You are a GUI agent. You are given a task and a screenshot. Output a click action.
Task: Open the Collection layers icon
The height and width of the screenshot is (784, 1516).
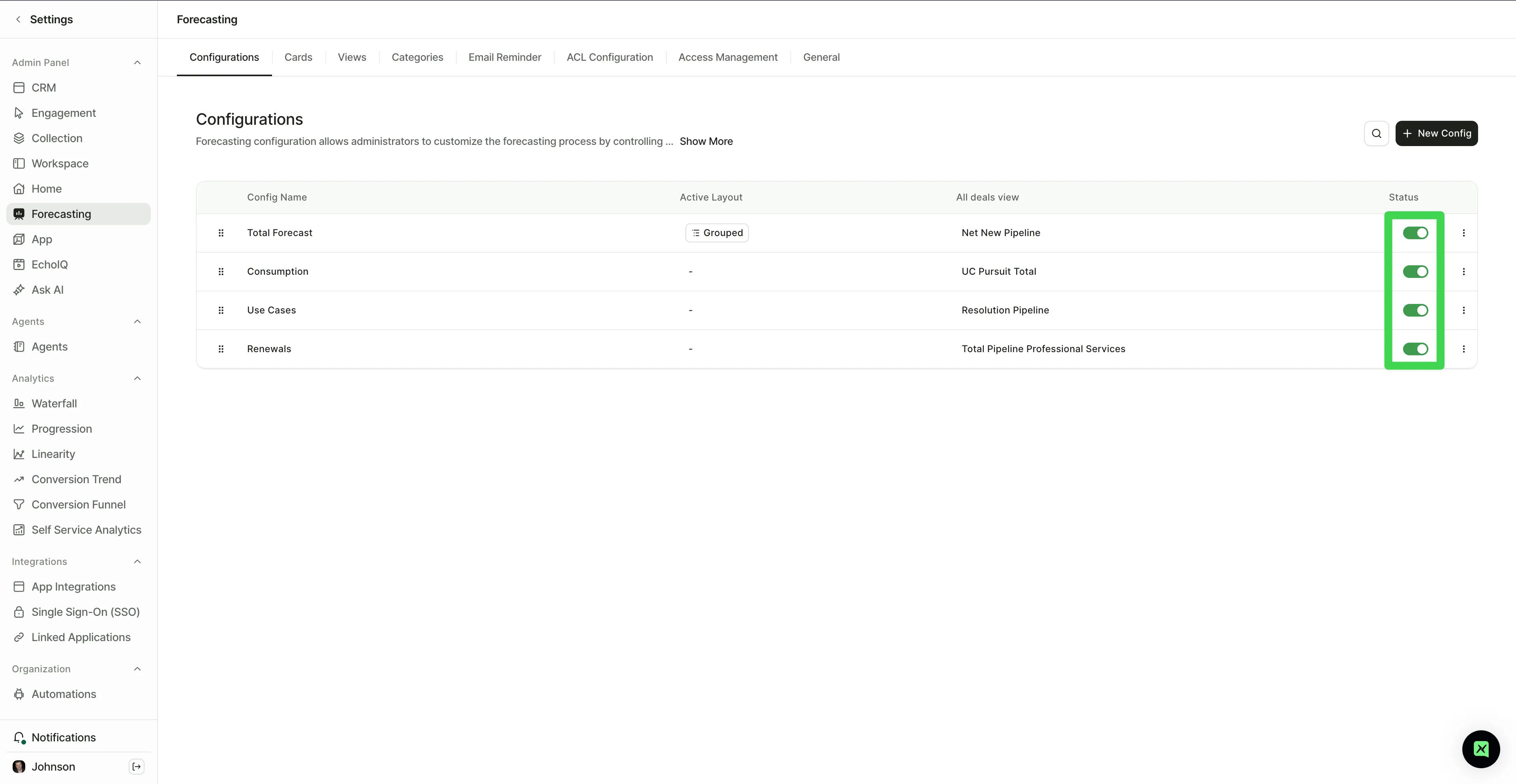[19, 138]
